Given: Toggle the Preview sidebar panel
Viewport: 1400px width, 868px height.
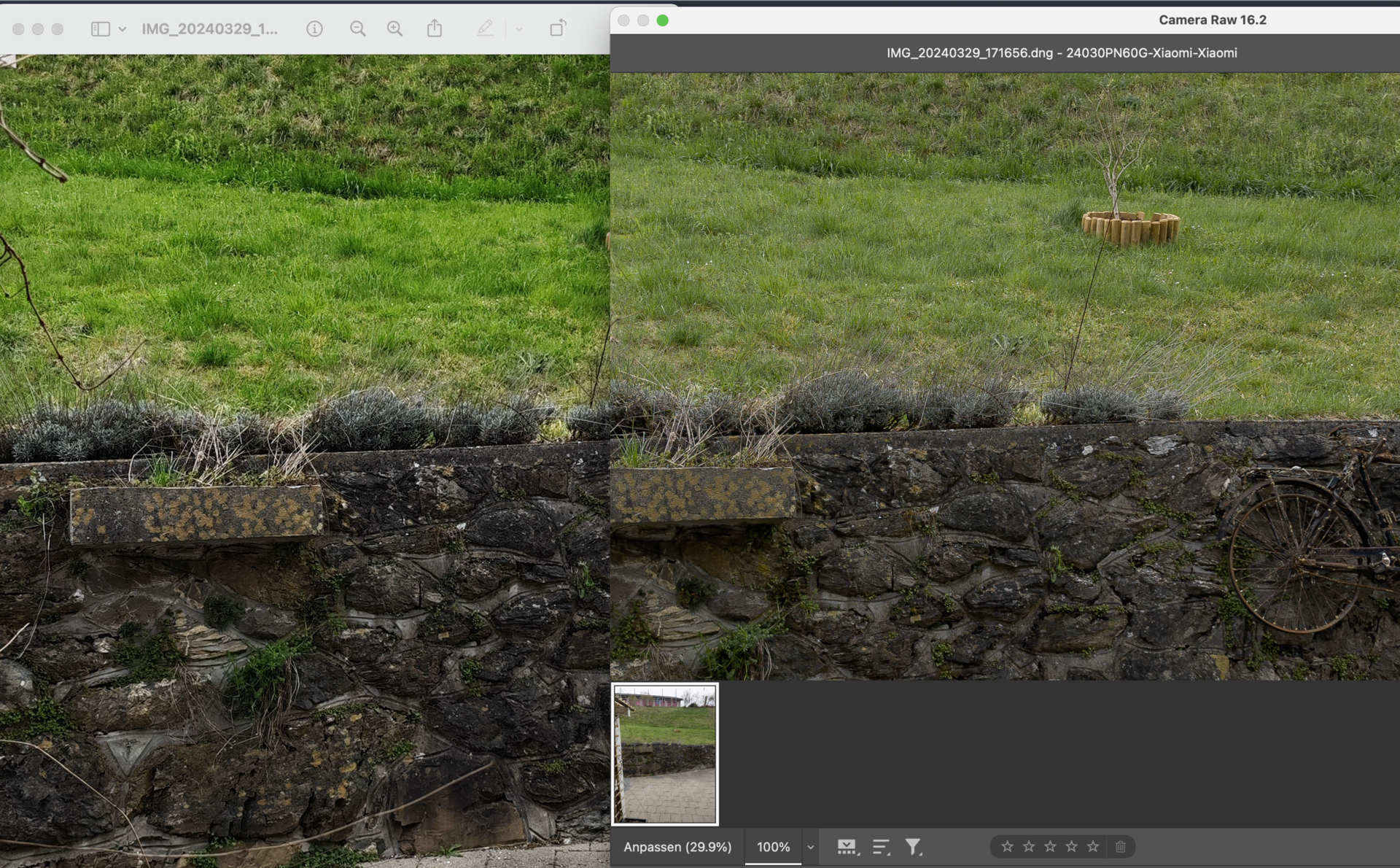Looking at the screenshot, I should click(101, 28).
